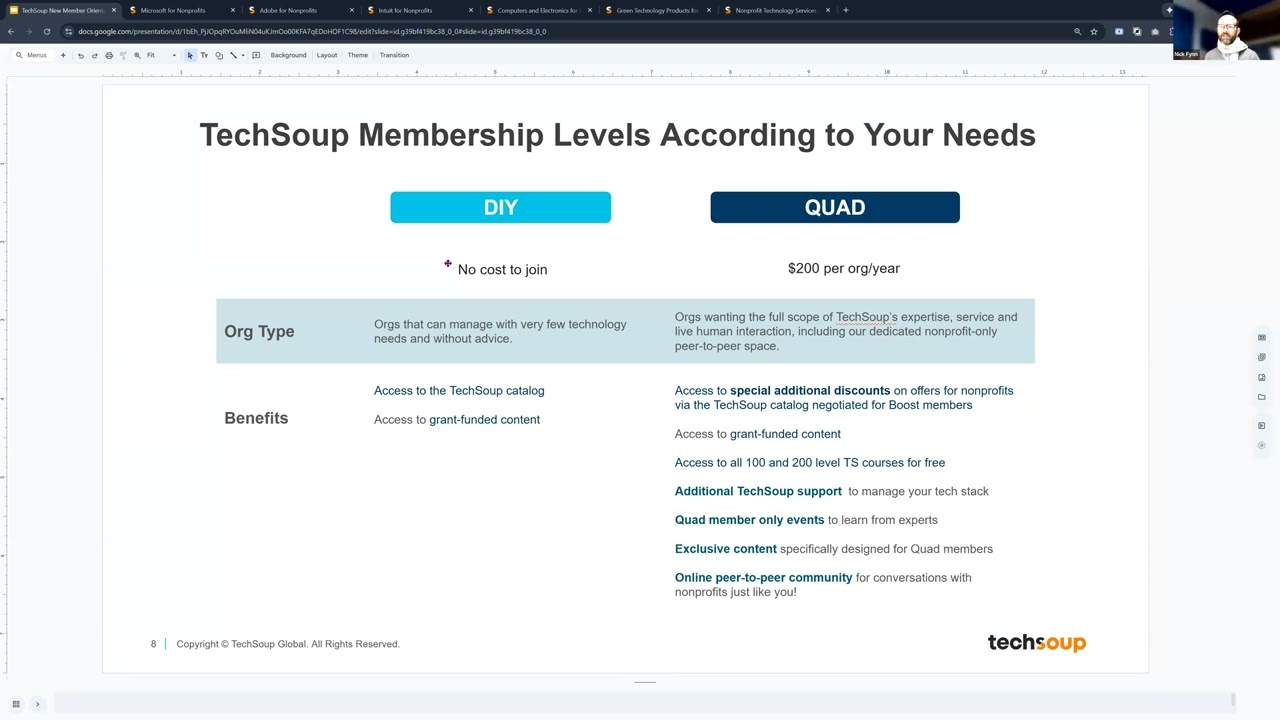The width and height of the screenshot is (1280, 720).
Task: Click 'Online peer-to-peer community' text
Action: 763,578
